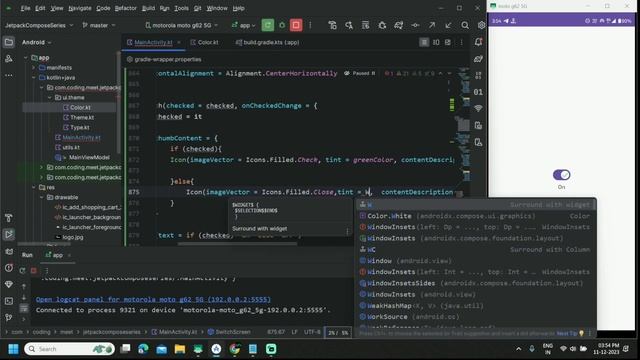Open JetpackComposeSeries project dropdown
Screen dimensions: 640x360
pyautogui.click(x=39, y=25)
